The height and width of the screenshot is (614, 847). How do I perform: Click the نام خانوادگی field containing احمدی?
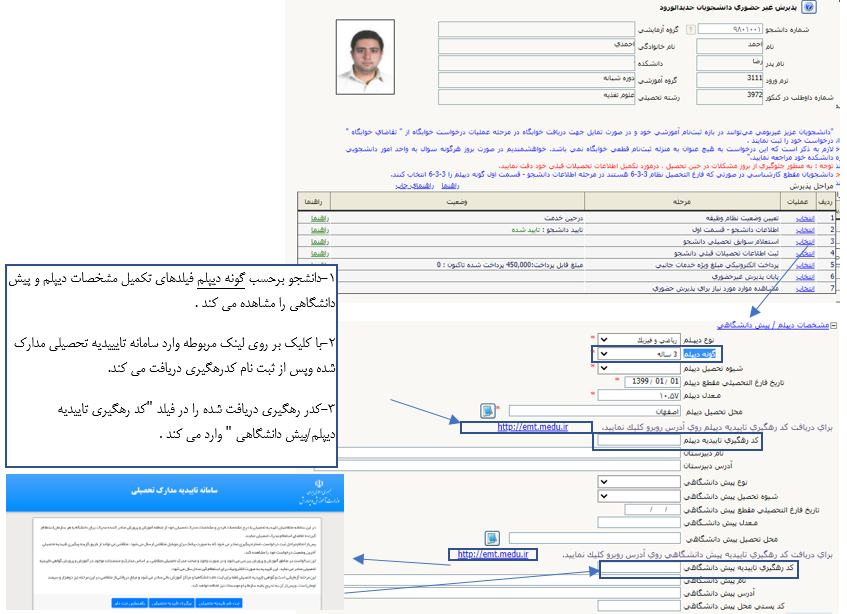536,46
